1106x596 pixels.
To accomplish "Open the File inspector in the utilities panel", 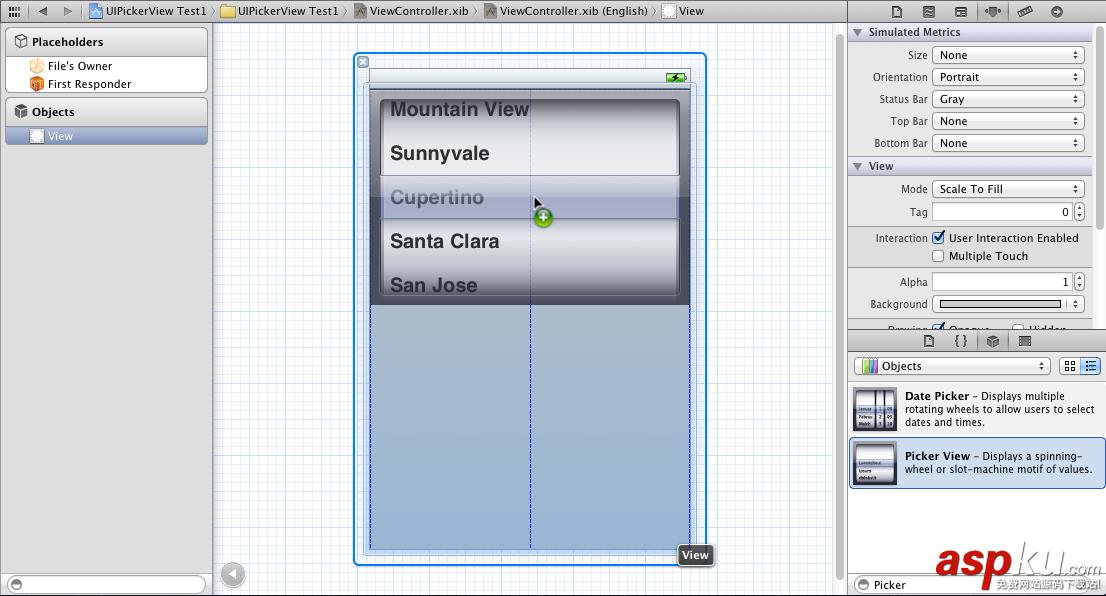I will pyautogui.click(x=897, y=11).
